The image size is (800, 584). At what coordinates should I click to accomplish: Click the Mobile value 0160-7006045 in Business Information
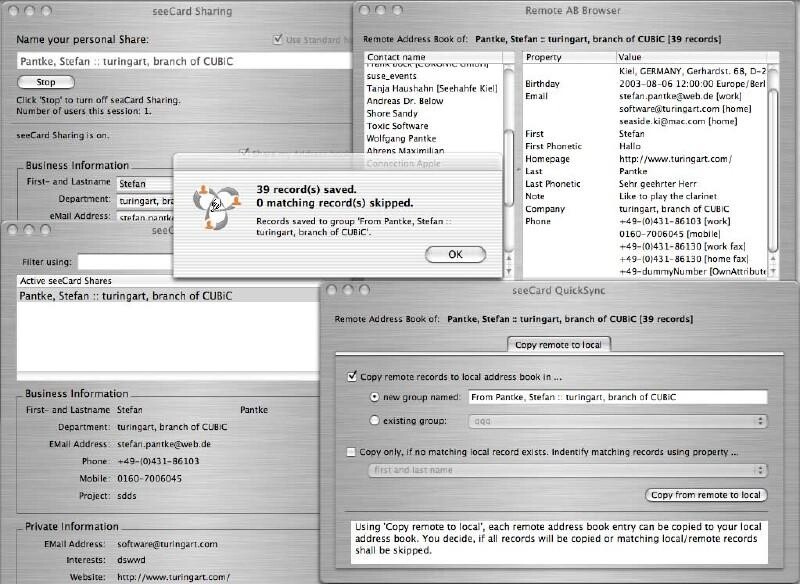click(x=149, y=478)
